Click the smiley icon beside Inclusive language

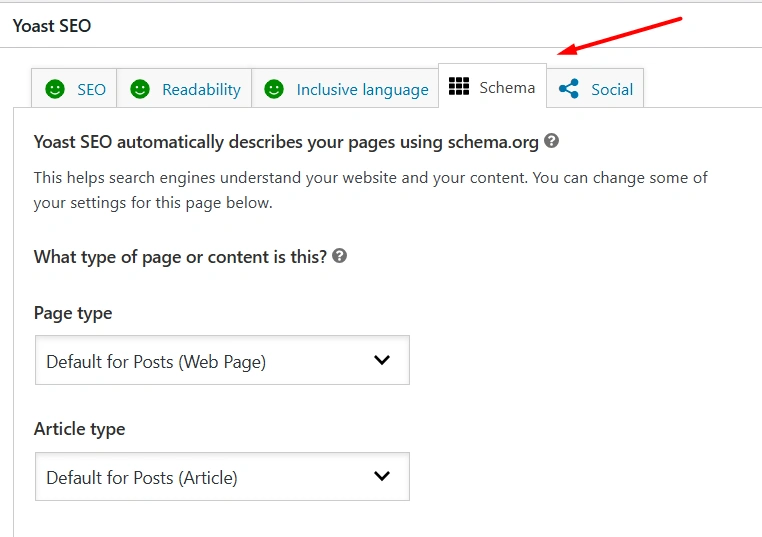click(274, 89)
